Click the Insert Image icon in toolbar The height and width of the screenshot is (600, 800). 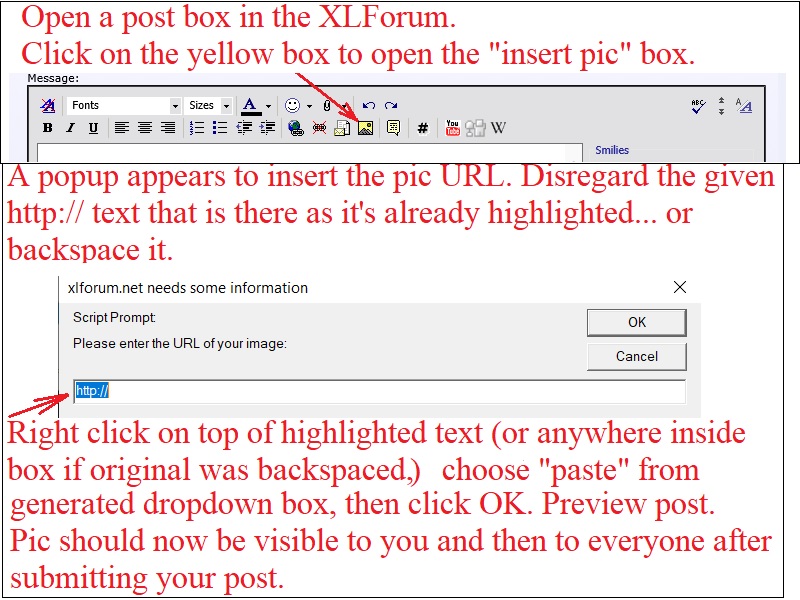tap(365, 128)
